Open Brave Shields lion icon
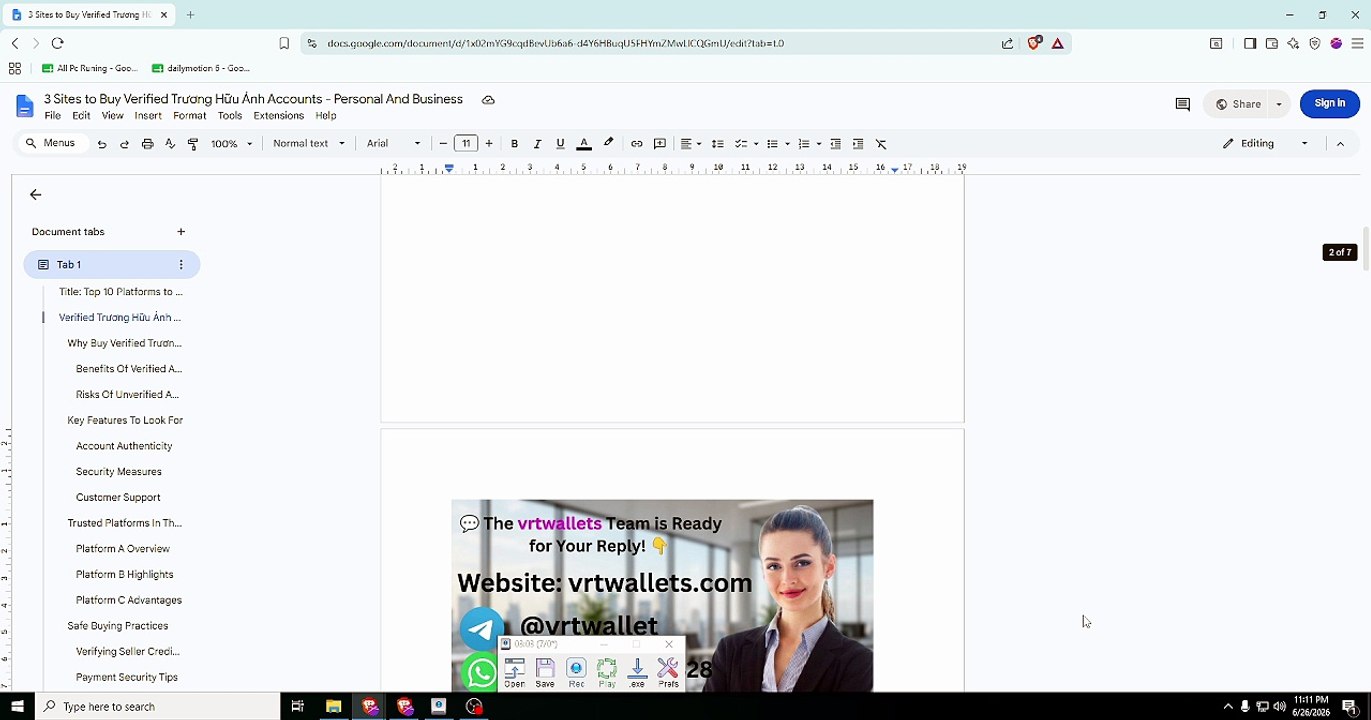Image resolution: width=1371 pixels, height=720 pixels. (1035, 43)
